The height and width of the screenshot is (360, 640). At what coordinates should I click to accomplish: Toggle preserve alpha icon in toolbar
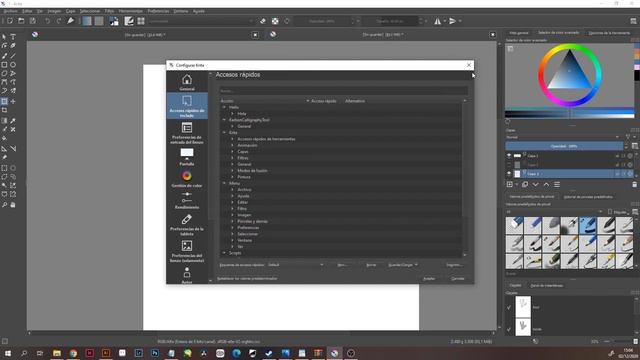(x=275, y=21)
